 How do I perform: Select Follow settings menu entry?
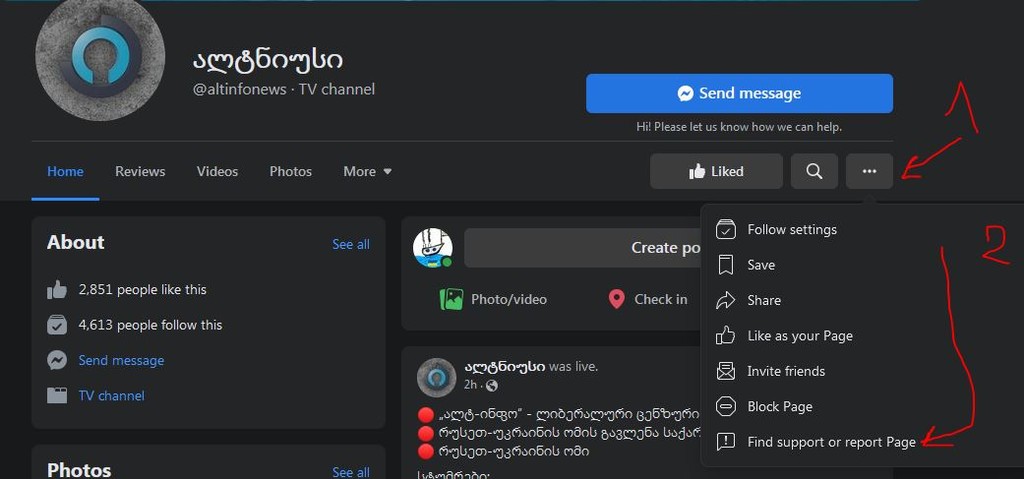(x=862, y=229)
